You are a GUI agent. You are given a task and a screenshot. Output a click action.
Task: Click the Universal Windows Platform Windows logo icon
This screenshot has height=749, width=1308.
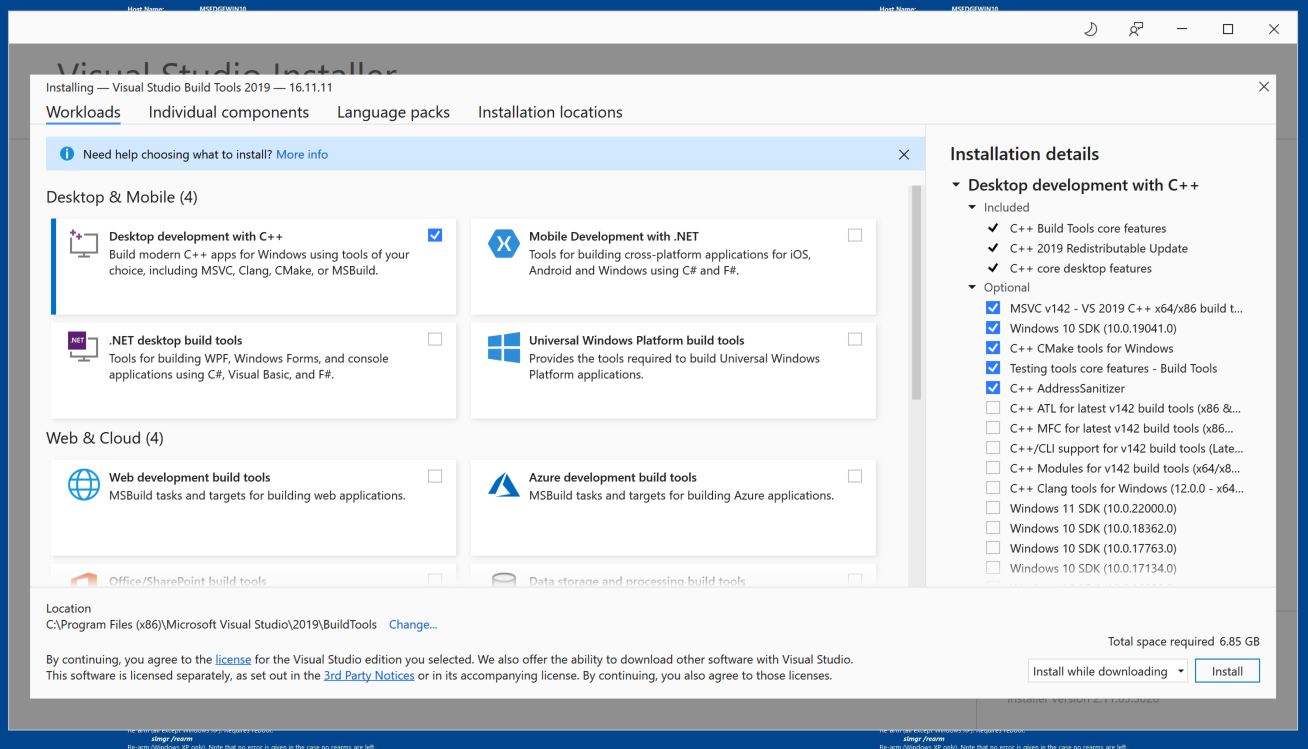504,347
